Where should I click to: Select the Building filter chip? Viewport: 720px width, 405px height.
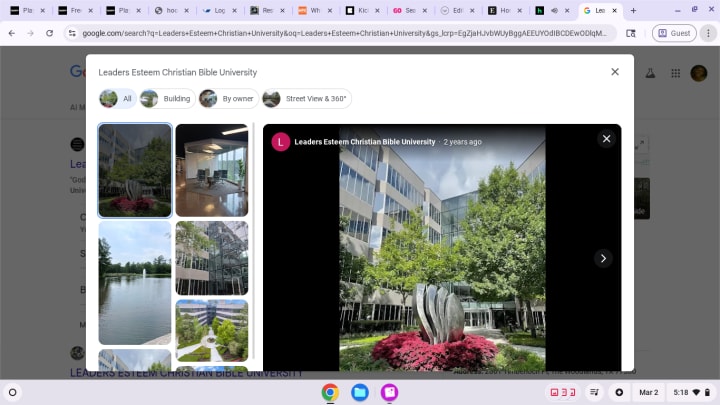click(x=167, y=98)
